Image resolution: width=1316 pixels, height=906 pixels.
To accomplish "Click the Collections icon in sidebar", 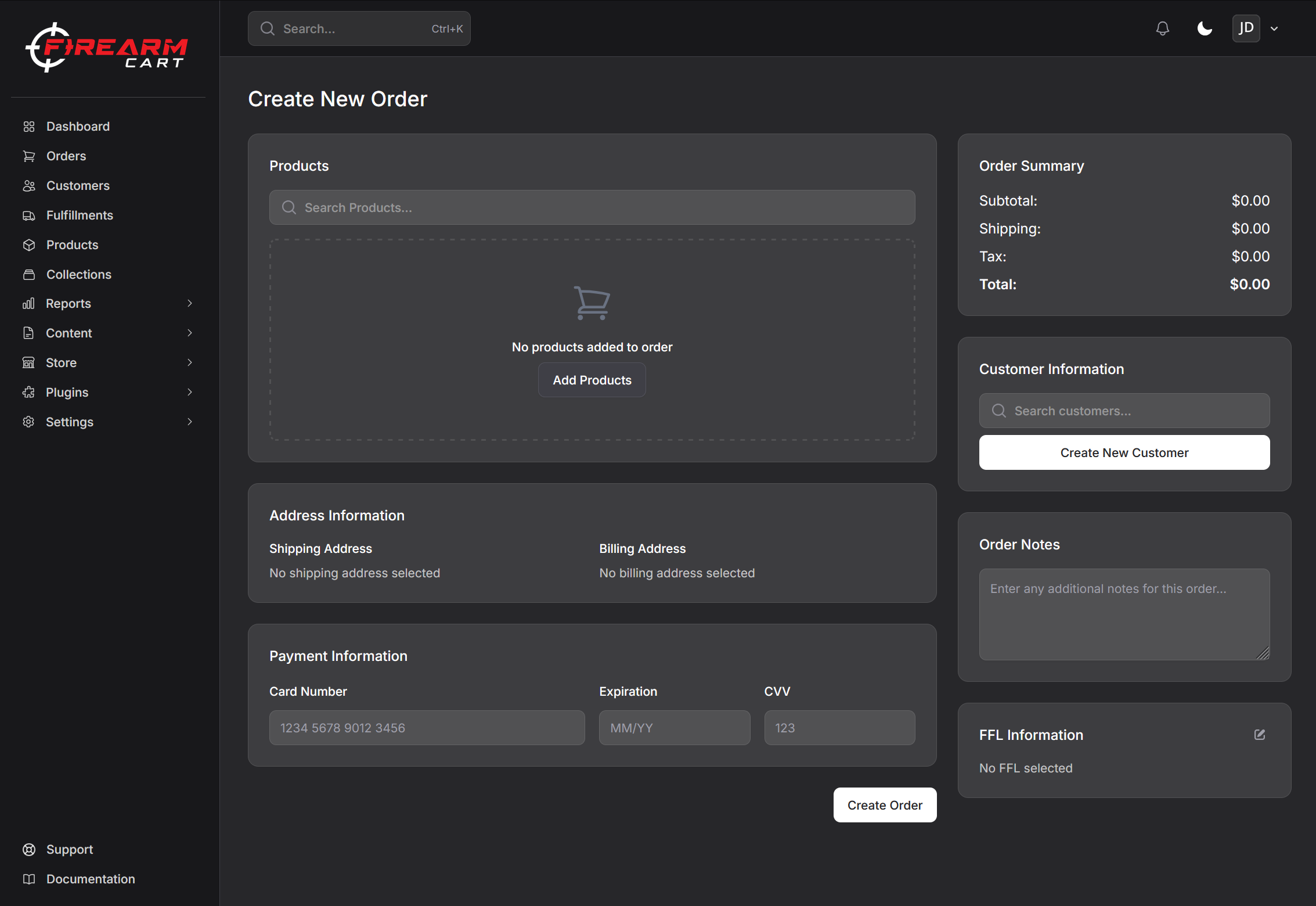I will tap(29, 275).
